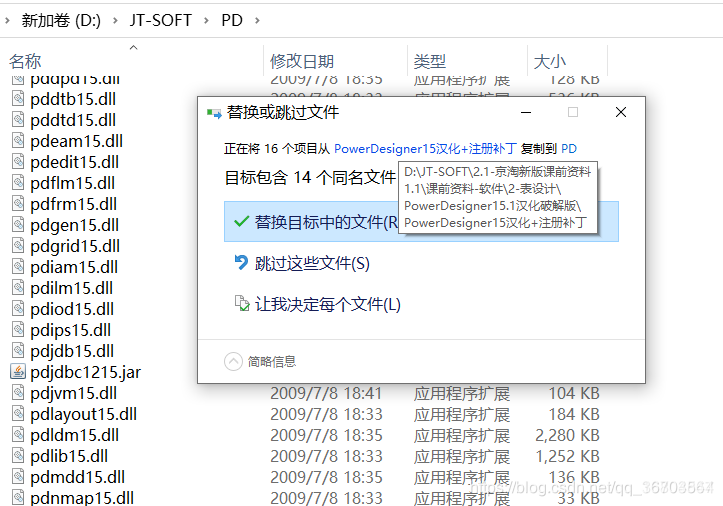Select file name pdldm15.dll

point(74,435)
